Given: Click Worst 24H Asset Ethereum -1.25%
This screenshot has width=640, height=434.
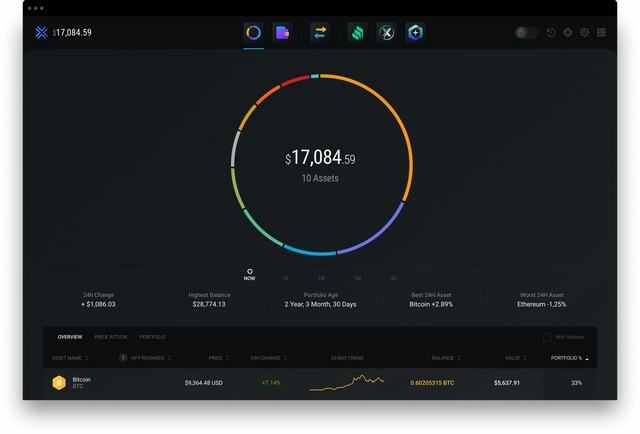Looking at the screenshot, I should (x=542, y=304).
